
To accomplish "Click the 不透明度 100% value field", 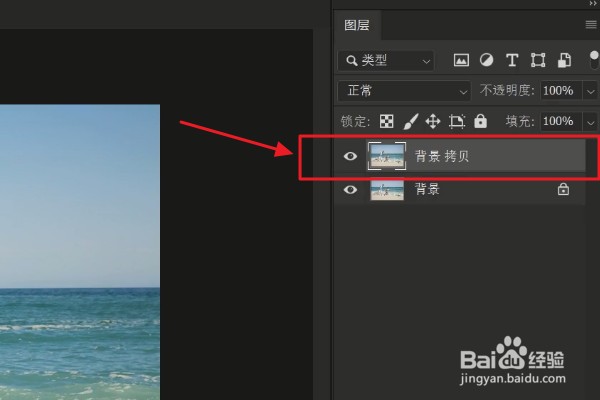I will coord(561,91).
